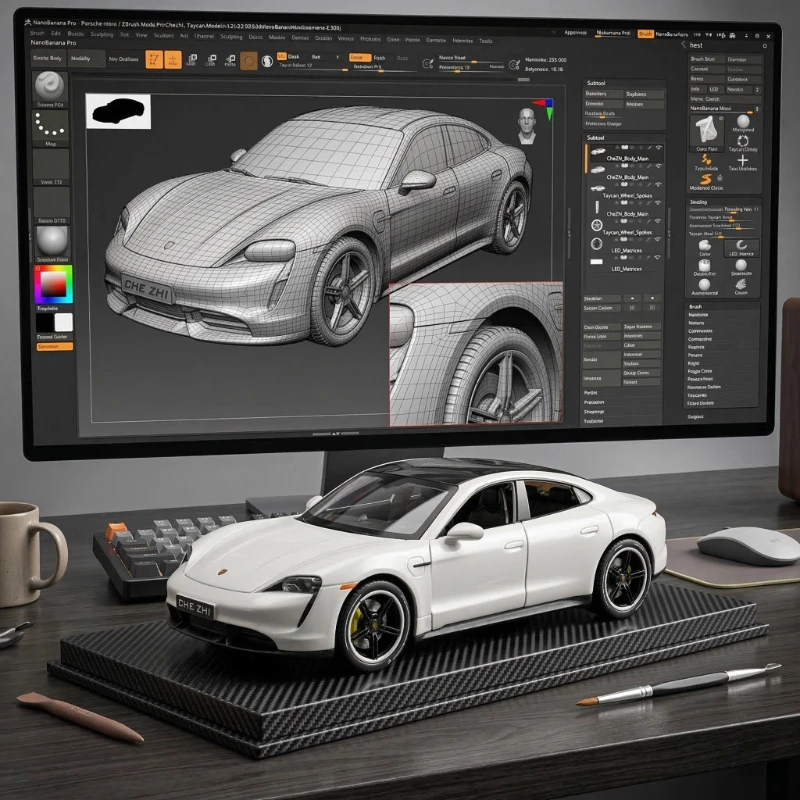The height and width of the screenshot is (800, 800).
Task: Collapse the Subtool header above the mesh list
Action: coord(595,138)
